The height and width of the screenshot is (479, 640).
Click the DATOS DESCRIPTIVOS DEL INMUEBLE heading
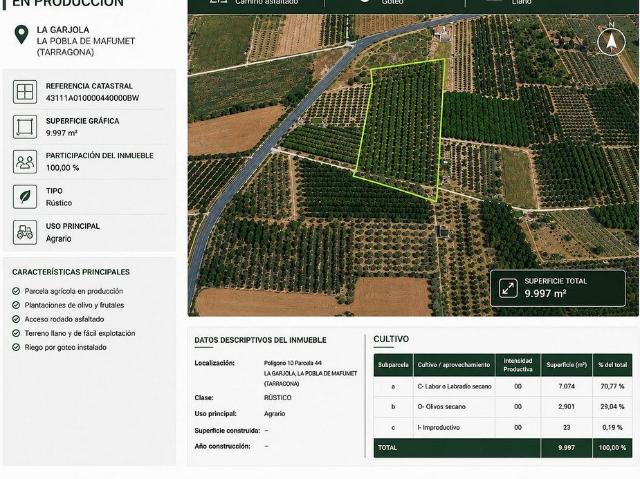(x=260, y=340)
